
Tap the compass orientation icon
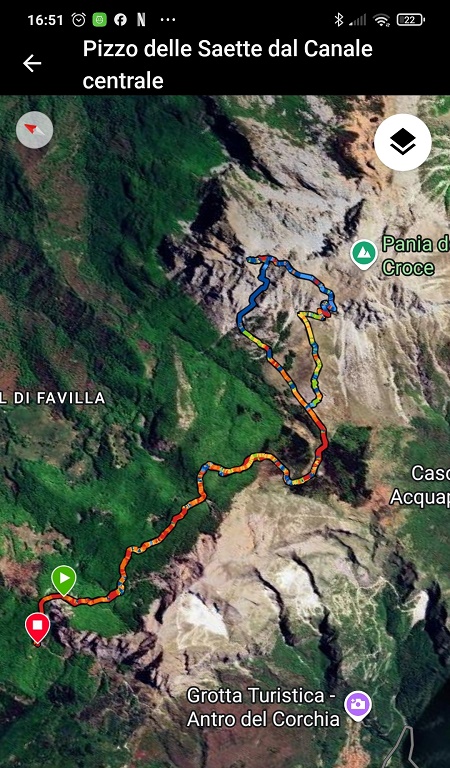[34, 130]
